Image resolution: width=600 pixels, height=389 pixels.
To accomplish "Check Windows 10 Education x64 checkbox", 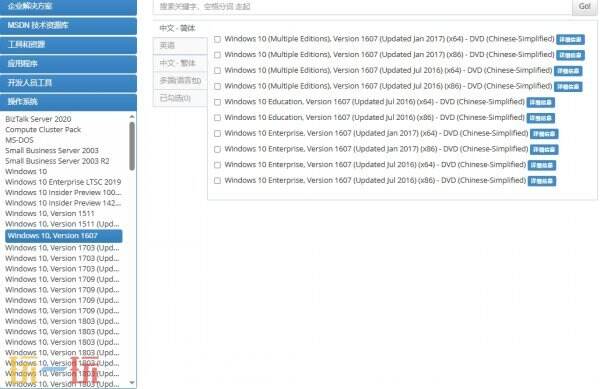I will point(217,102).
